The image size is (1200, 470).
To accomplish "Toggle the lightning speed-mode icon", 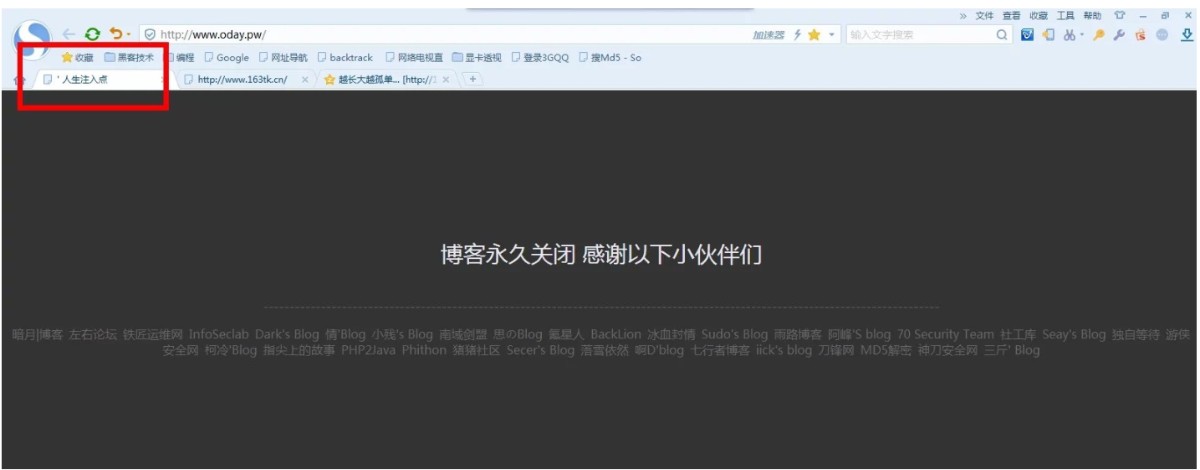I will [797, 34].
